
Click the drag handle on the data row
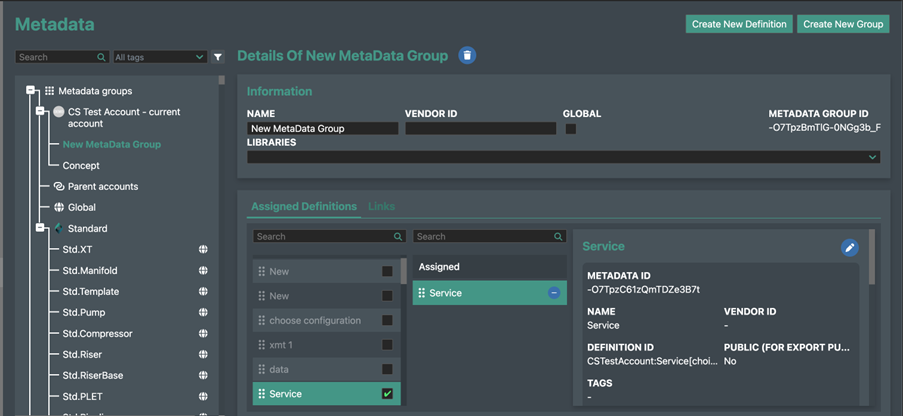click(262, 370)
